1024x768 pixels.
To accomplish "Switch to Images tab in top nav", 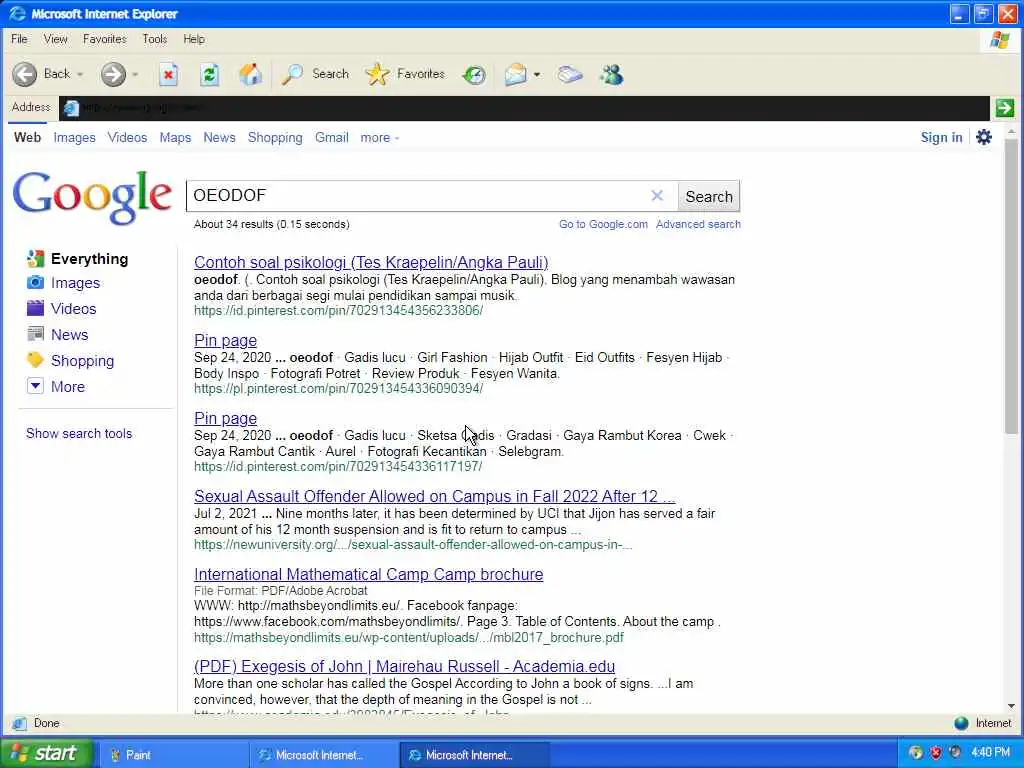I will (74, 138).
